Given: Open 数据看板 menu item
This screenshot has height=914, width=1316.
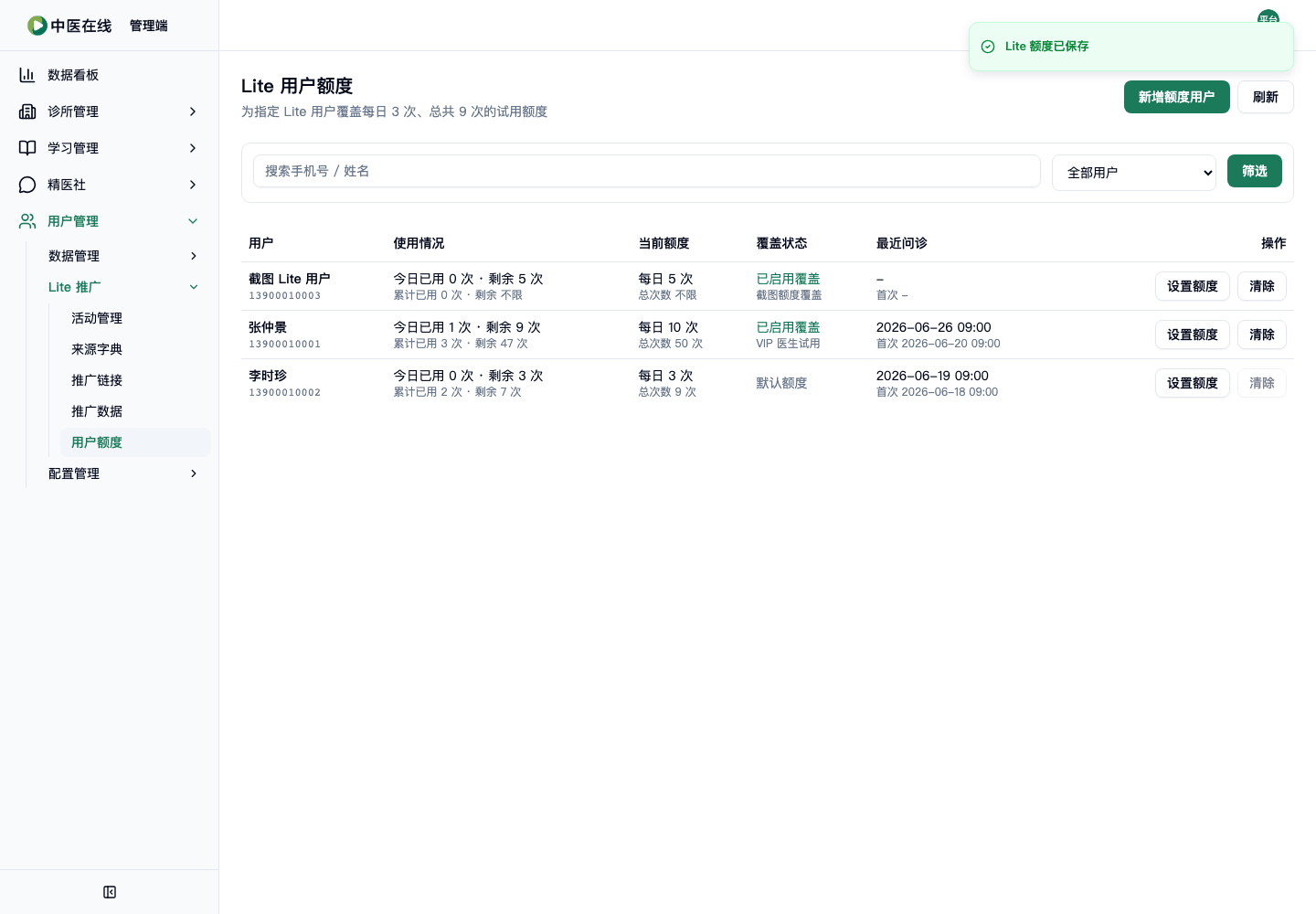Looking at the screenshot, I should 110,75.
